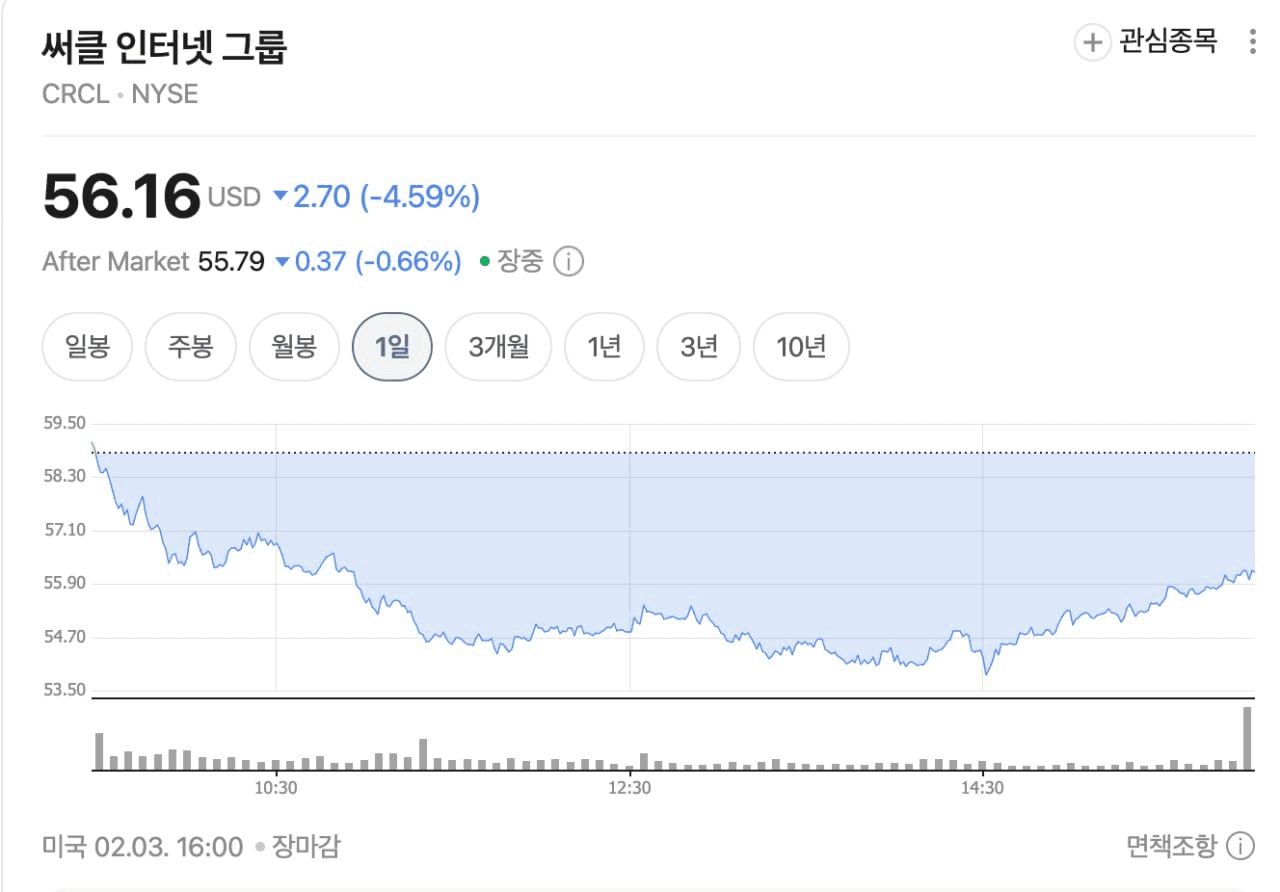
Task: Switch chart to 3개월 range
Action: tap(498, 348)
